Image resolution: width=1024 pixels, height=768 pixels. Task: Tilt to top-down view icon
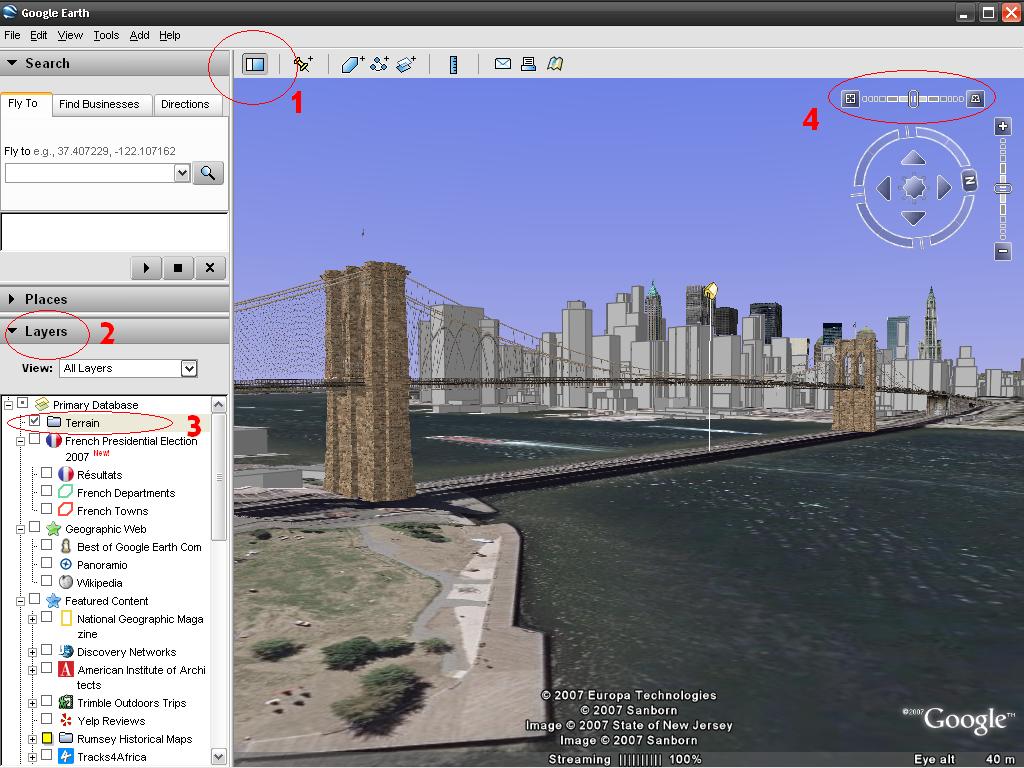click(x=850, y=99)
